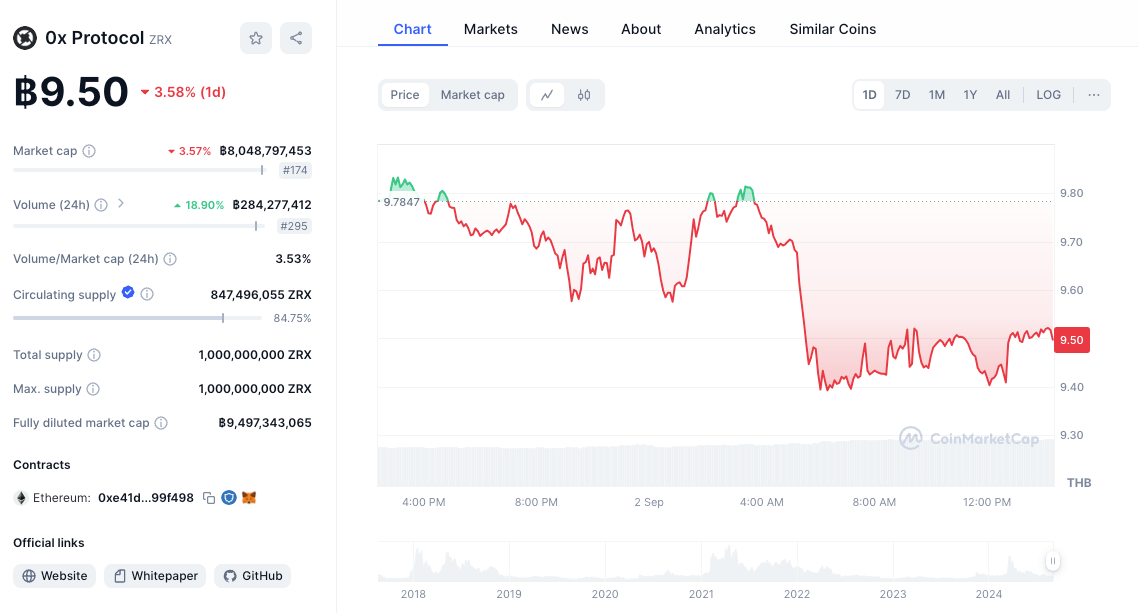Click volume value ฿284,277,412

(272, 205)
